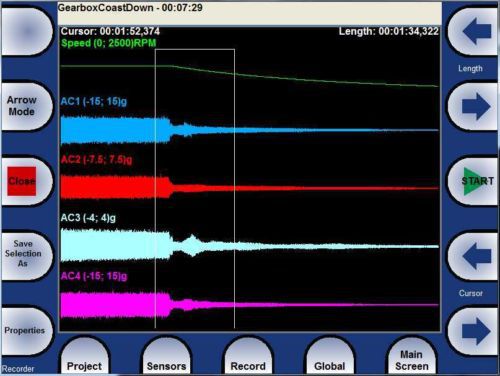
Task: Toggle Arrow Mode
Action: click(x=26, y=106)
